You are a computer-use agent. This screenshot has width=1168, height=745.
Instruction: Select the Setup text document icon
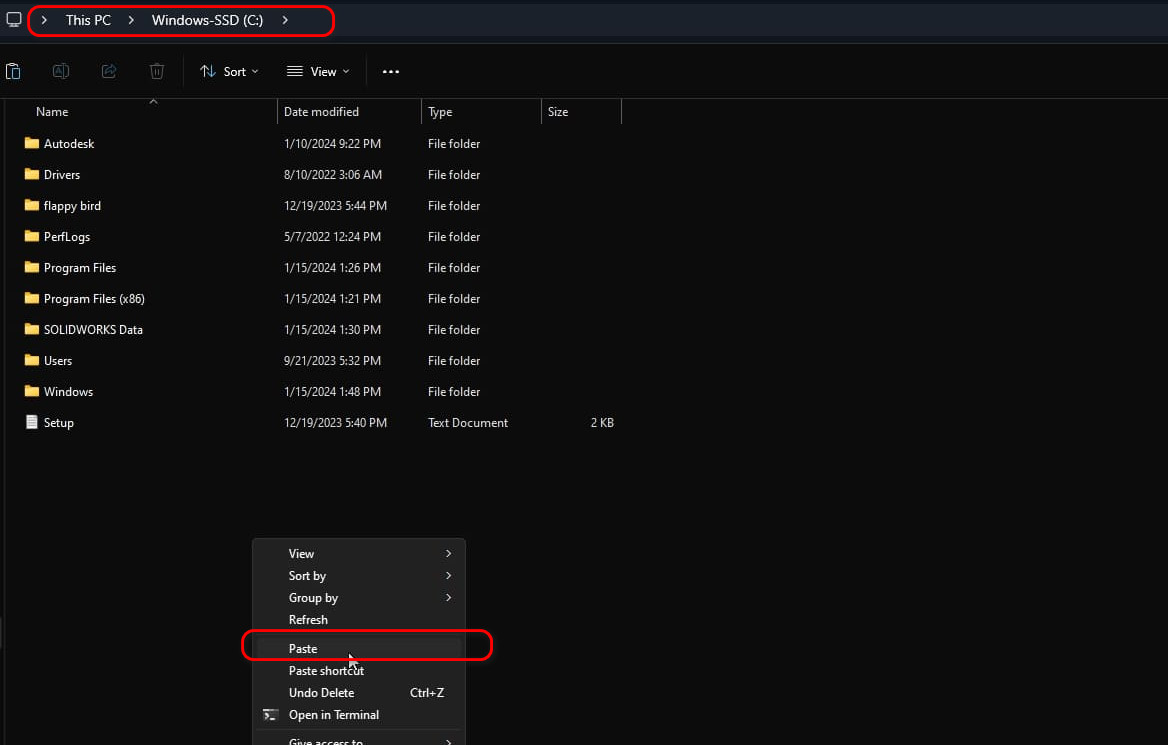point(31,422)
